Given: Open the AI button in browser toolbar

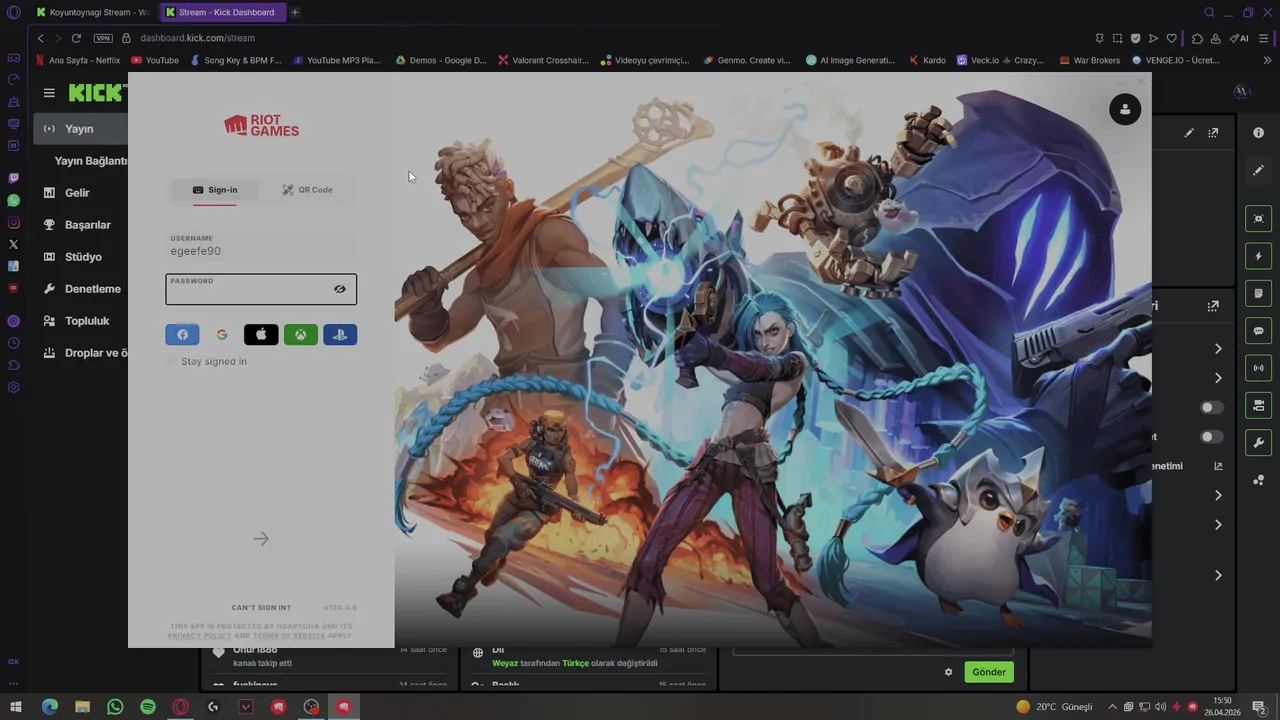Looking at the screenshot, I should (x=1240, y=38).
